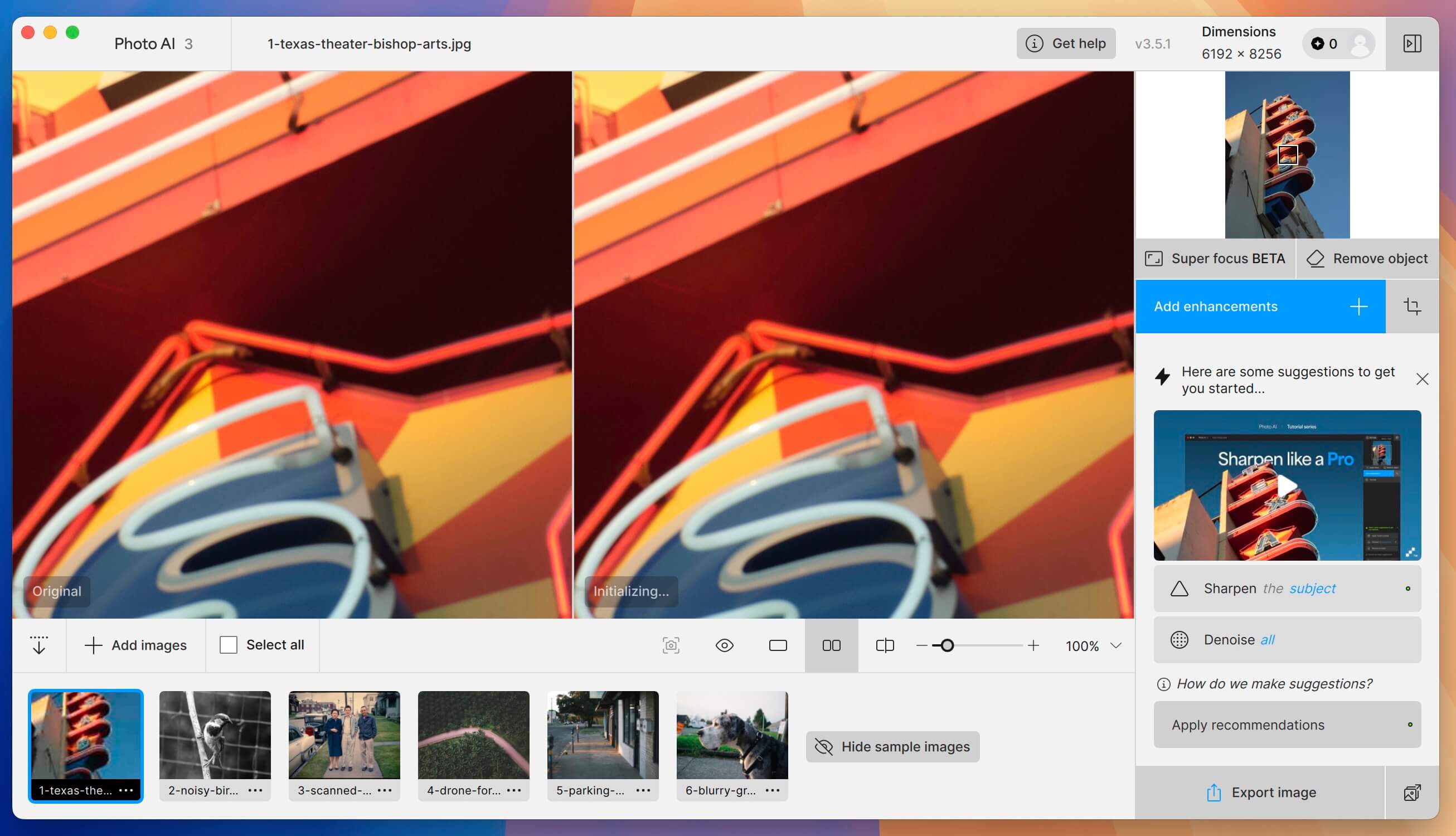
Task: Open options menu for 1-texas-the...
Action: (127, 791)
